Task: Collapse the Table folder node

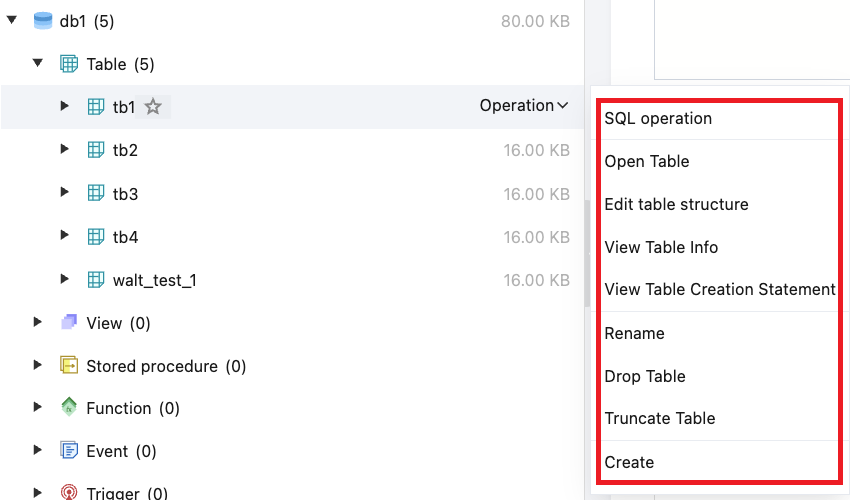Action: coord(38,64)
